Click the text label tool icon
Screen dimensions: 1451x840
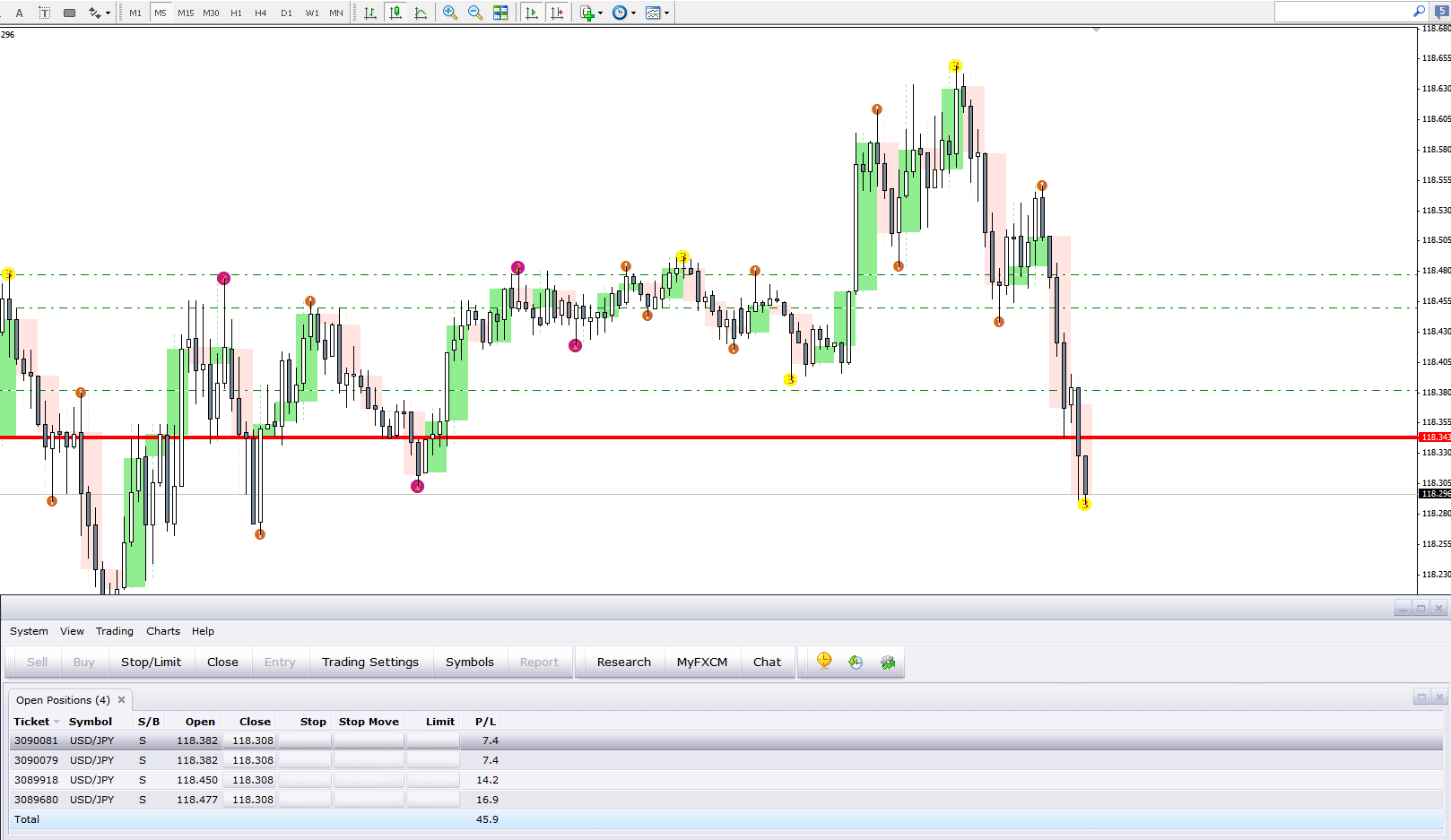44,13
